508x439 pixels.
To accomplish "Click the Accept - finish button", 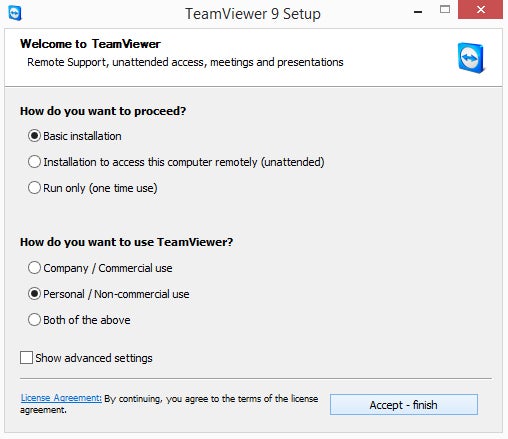I will tap(404, 405).
